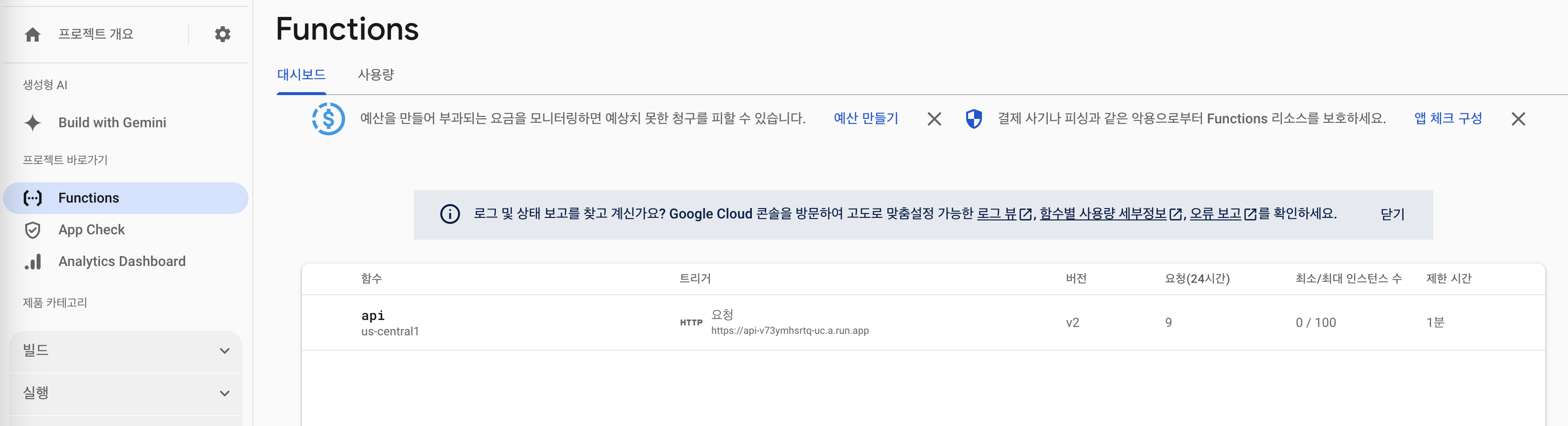Screen dimensions: 1568x426
Task: Click the Functions page heading
Action: tap(347, 29)
